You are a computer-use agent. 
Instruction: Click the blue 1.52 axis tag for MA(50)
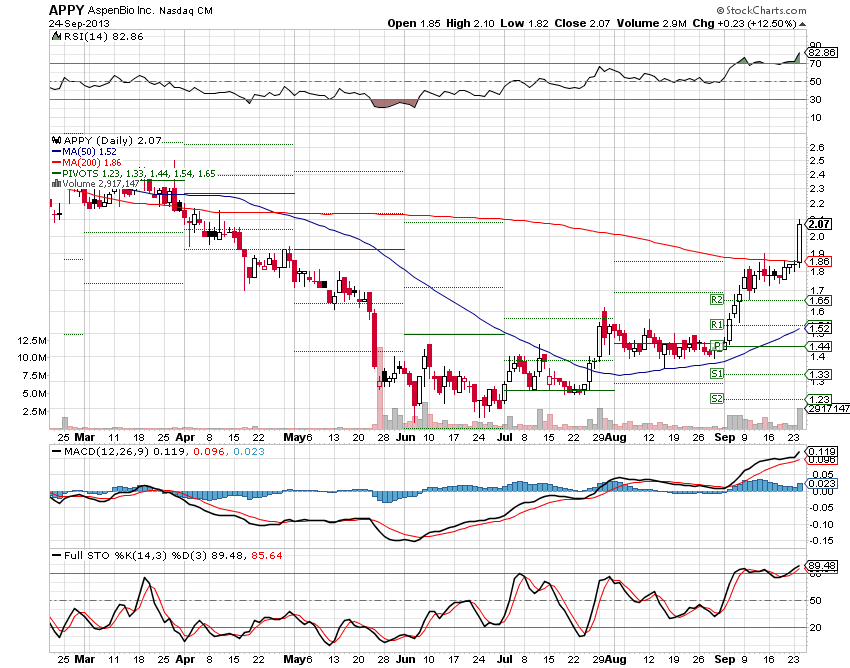coord(819,329)
